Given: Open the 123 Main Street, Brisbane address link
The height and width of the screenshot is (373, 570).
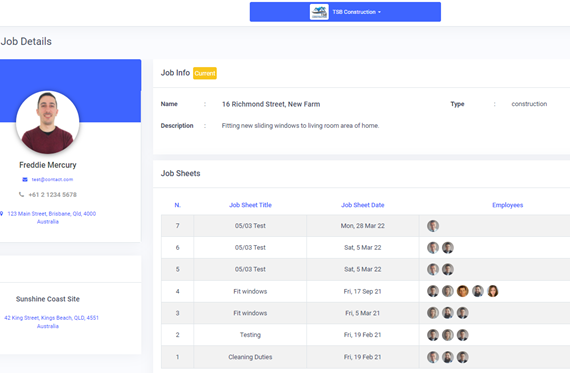Looking at the screenshot, I should (52, 217).
